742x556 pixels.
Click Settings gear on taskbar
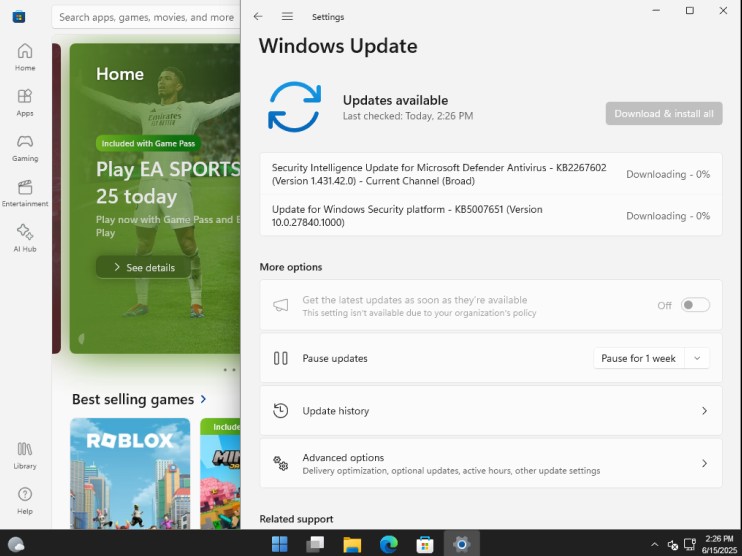[x=461, y=544]
